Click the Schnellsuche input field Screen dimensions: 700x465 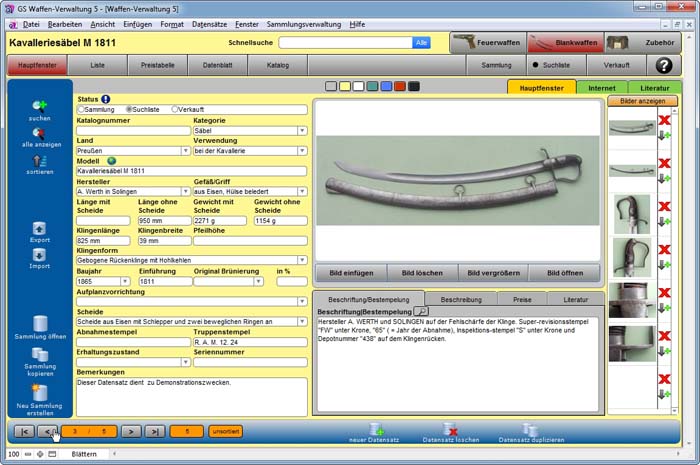pyautogui.click(x=345, y=43)
